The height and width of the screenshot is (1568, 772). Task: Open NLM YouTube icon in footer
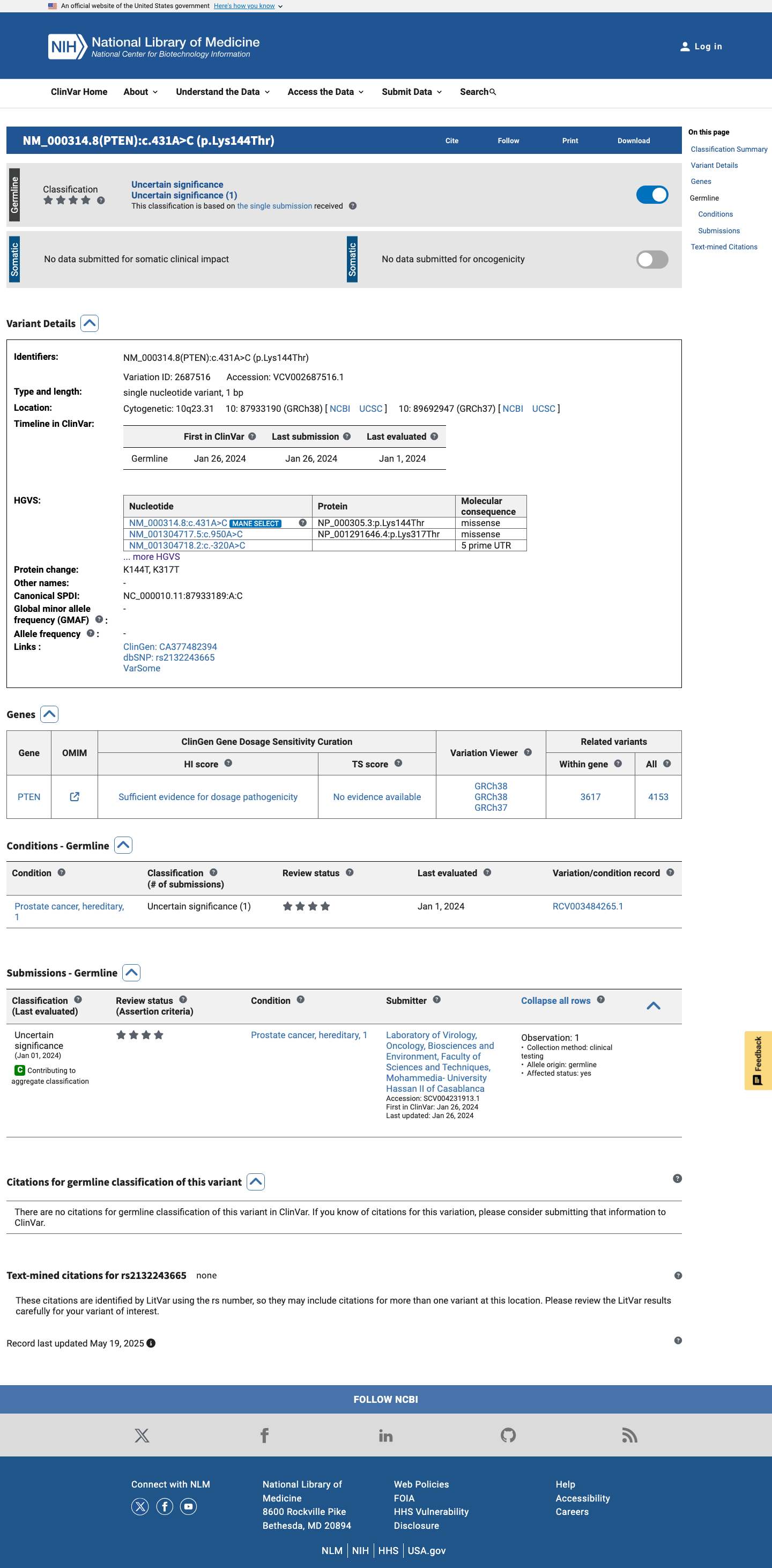189,1506
